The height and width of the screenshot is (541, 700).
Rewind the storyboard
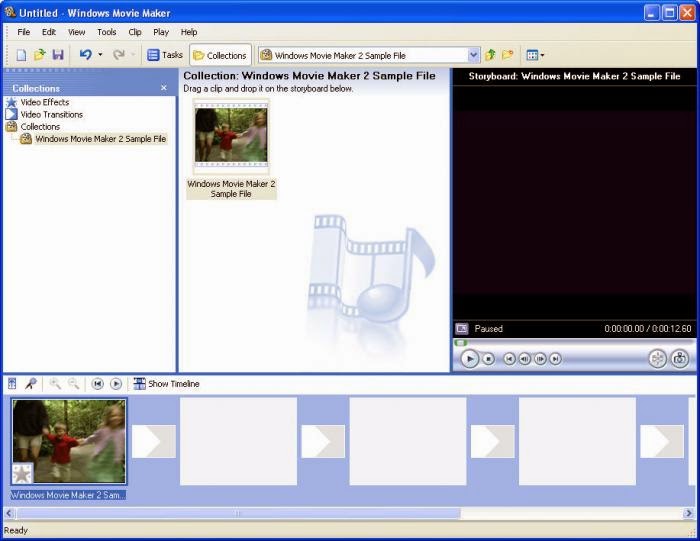click(x=97, y=384)
